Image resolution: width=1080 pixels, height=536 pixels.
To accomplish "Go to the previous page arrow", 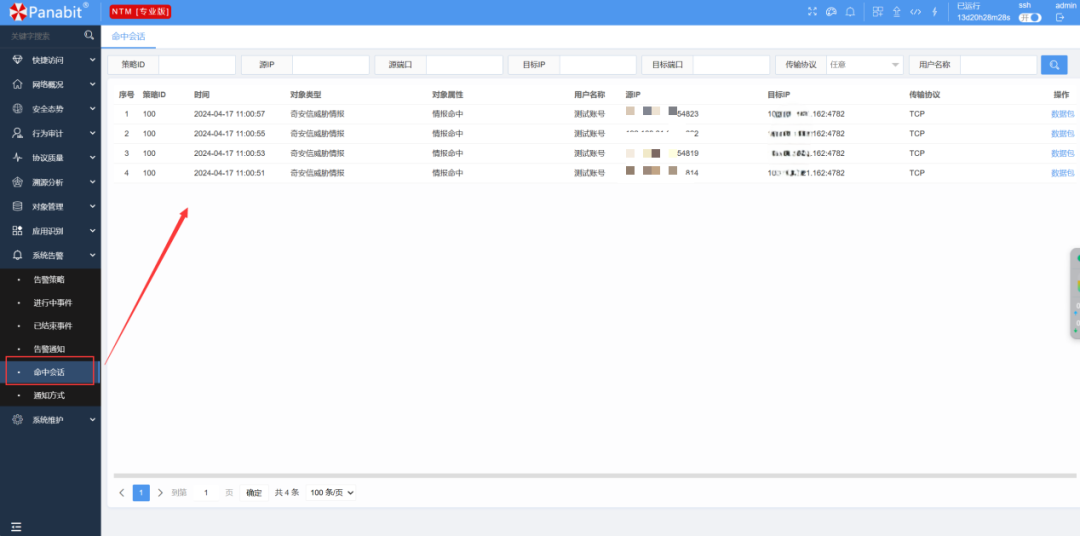I will (122, 493).
